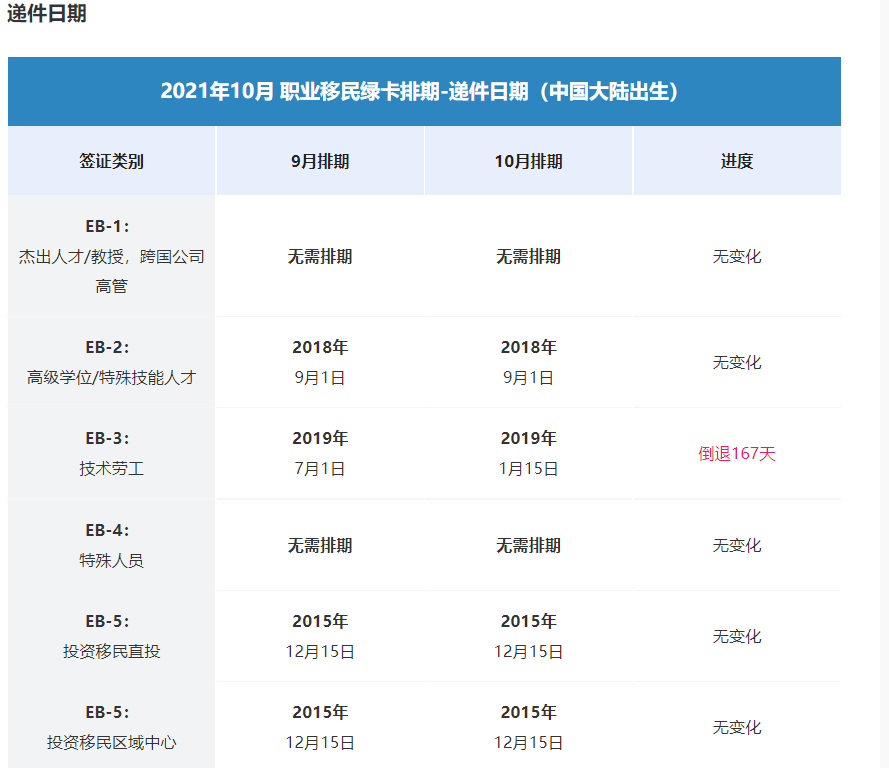Click EB-2 September date 2018年 9月1日

tap(320, 362)
